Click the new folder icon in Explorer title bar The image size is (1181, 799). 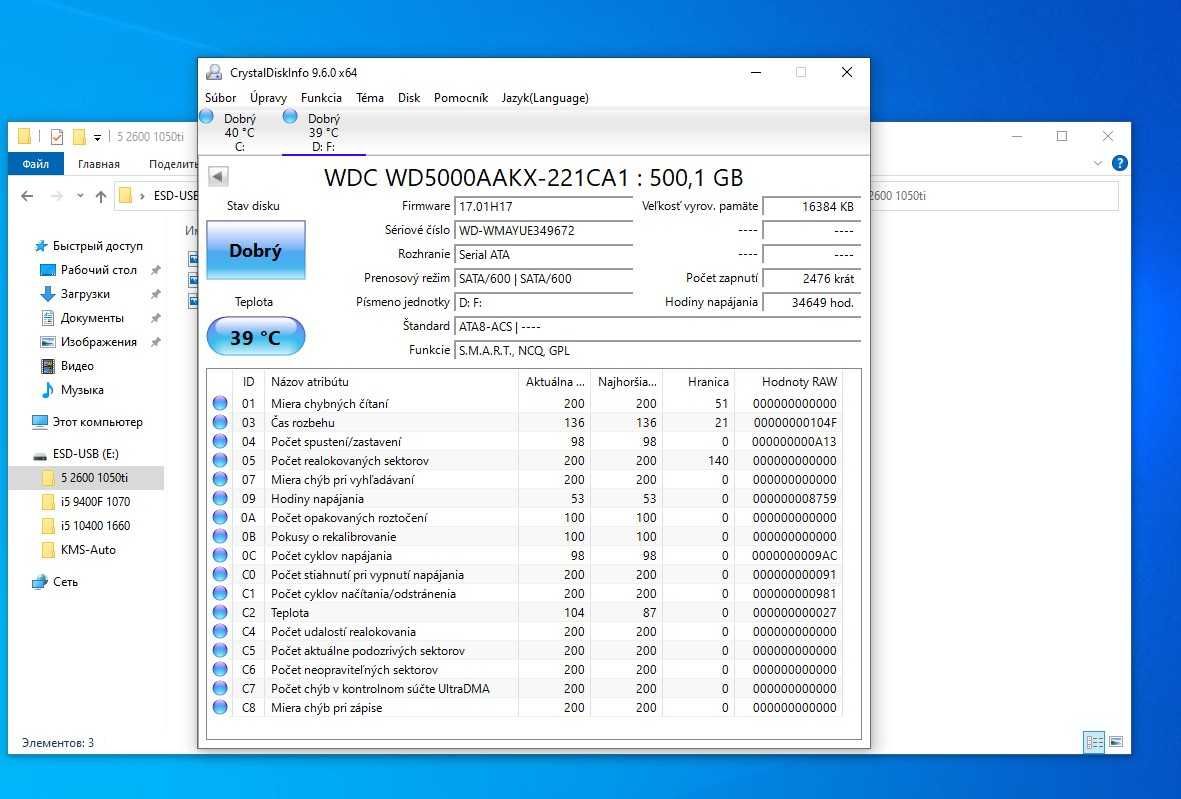coord(79,136)
